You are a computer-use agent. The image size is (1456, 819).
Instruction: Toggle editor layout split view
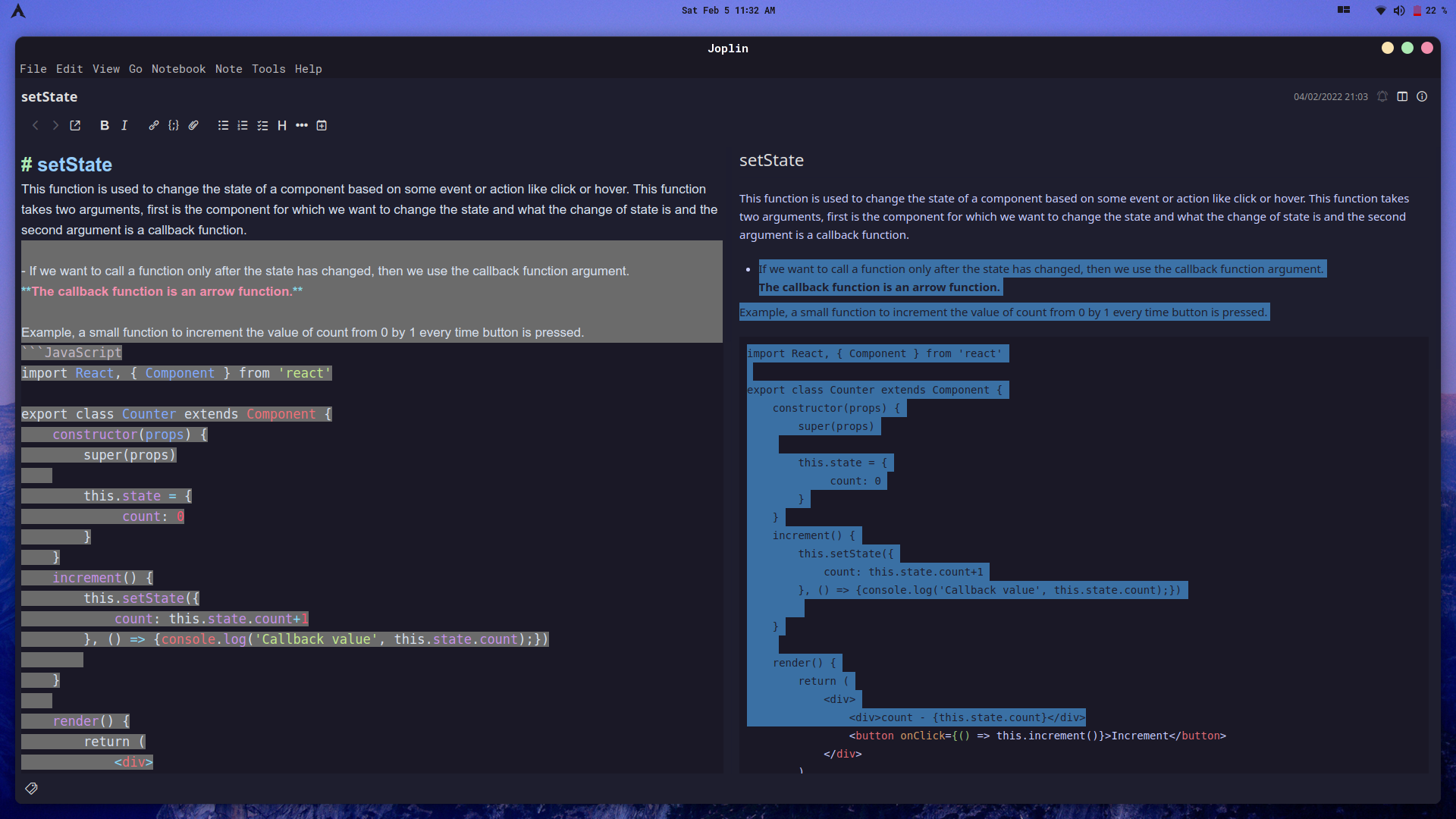click(x=1402, y=97)
